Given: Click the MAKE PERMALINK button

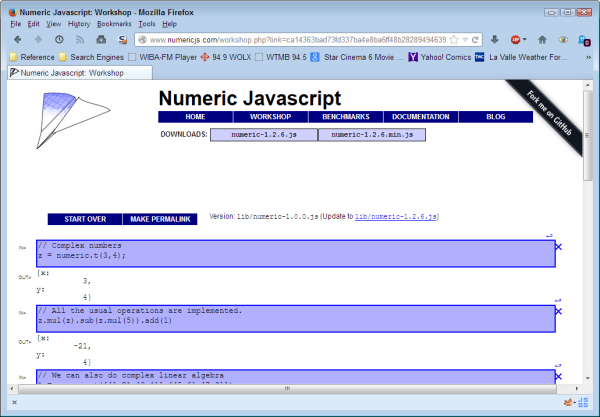Looking at the screenshot, I should 160,219.
